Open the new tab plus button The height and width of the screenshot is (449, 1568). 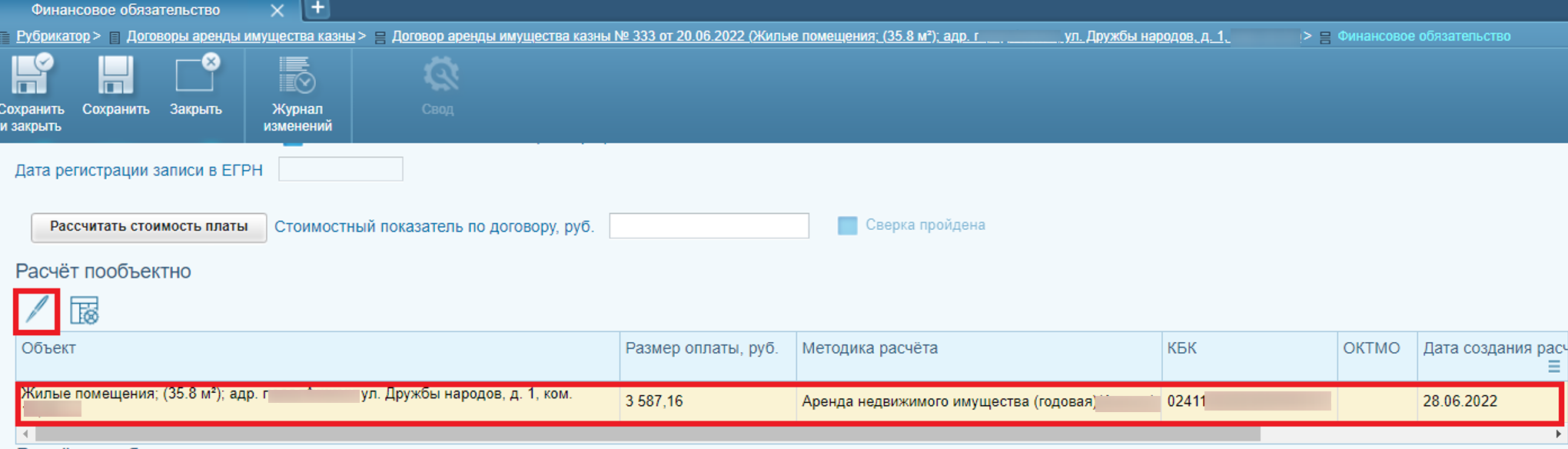click(317, 8)
